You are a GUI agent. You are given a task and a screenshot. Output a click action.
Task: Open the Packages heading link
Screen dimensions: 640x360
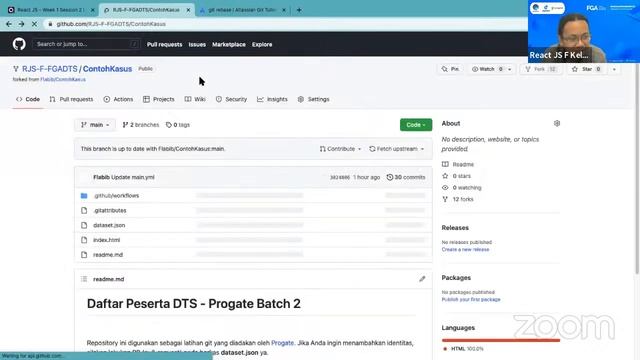pyautogui.click(x=456, y=278)
